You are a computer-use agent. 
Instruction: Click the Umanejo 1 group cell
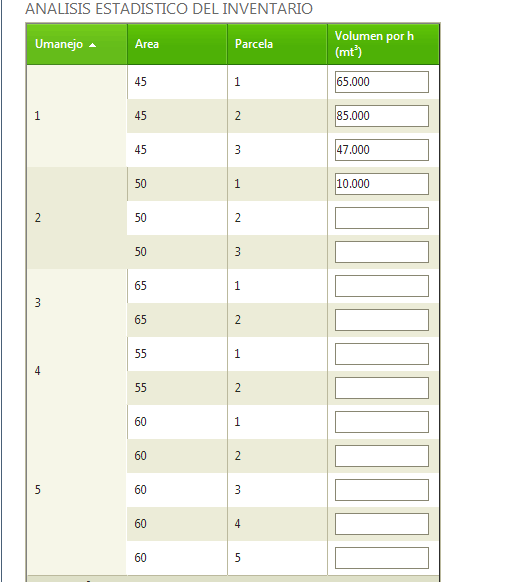[77, 116]
